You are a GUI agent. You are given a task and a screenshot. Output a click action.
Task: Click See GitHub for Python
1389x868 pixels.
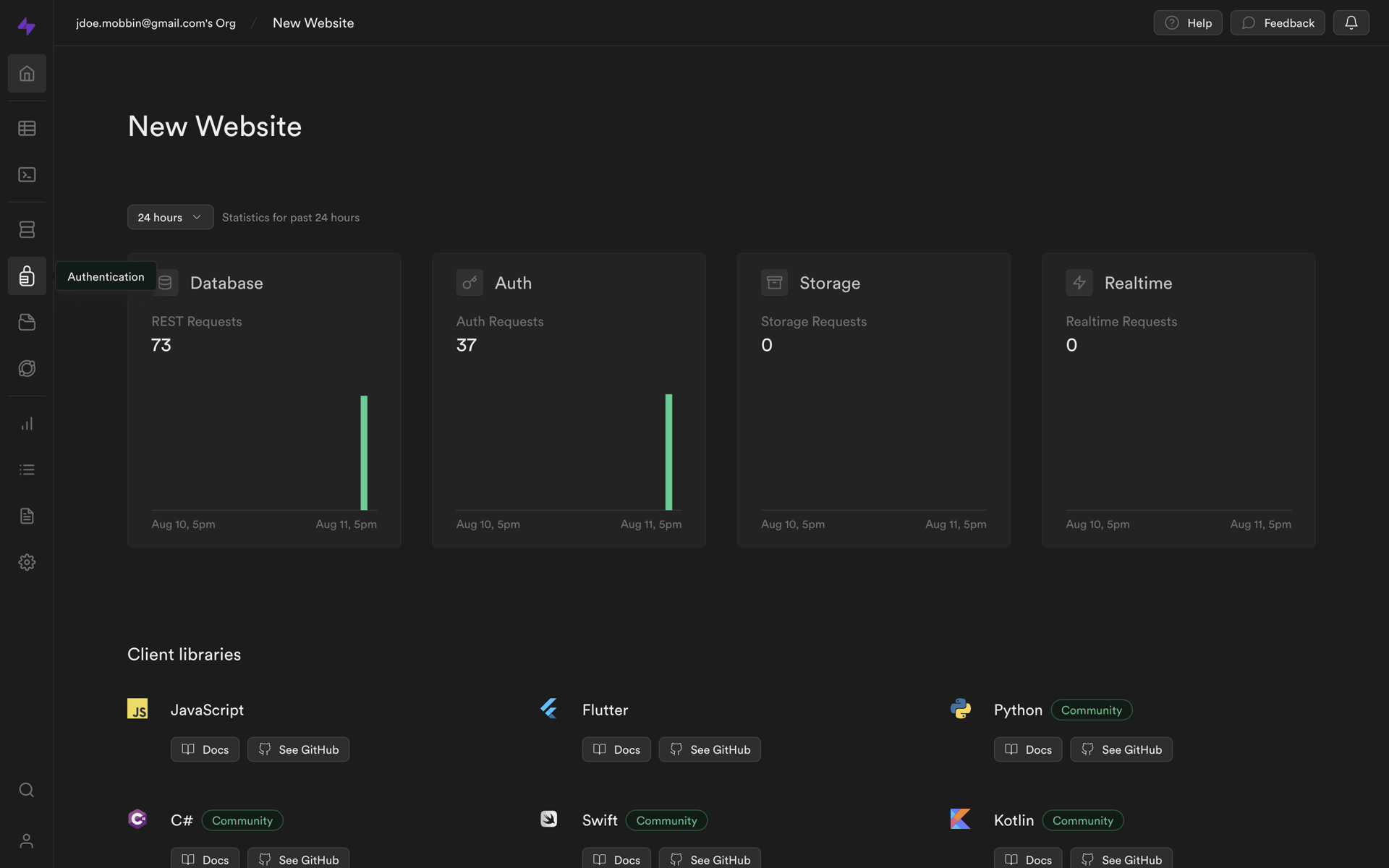pos(1121,749)
